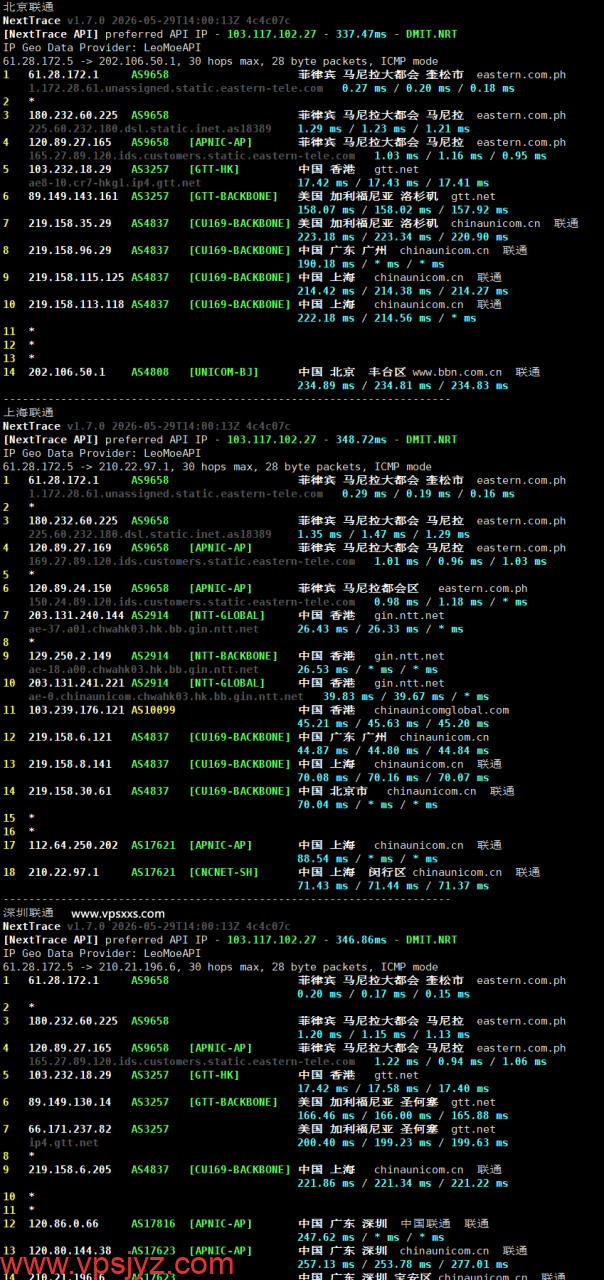Select latency value '346.86ms' in Shenzhen header
Viewport: 604px width, 1280px height.
tap(361, 940)
